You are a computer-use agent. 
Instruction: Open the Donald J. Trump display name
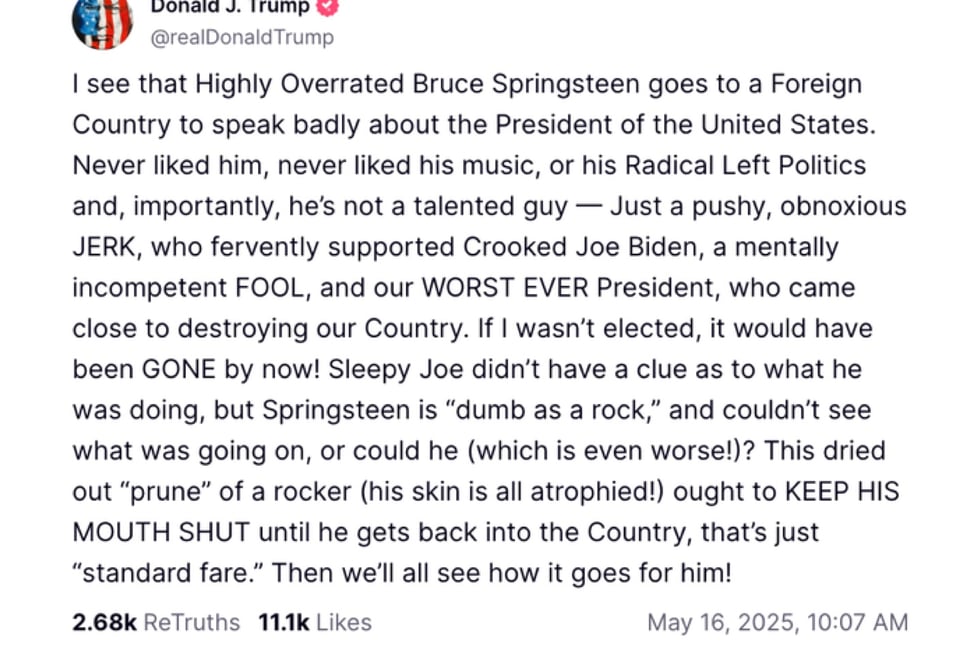click(x=229, y=6)
